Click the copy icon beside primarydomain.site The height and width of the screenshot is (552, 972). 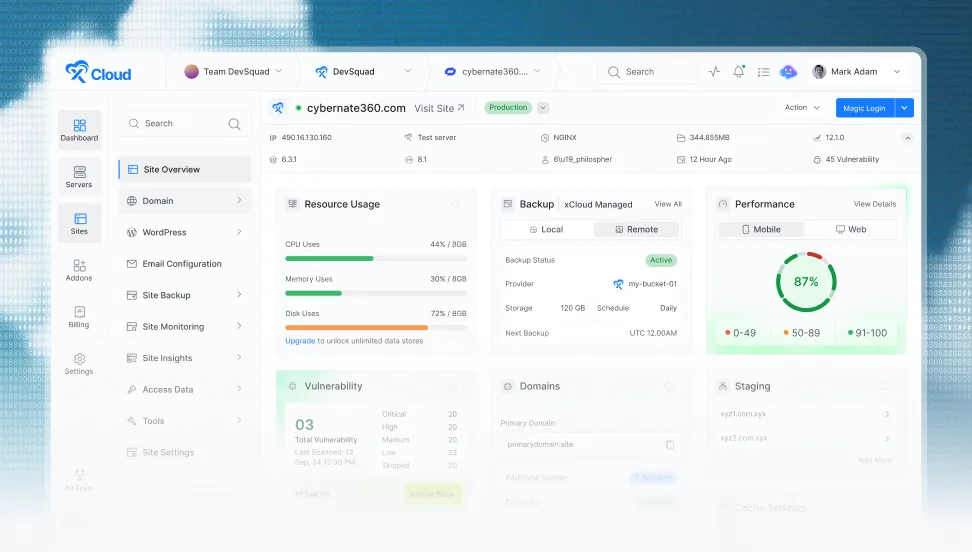click(669, 445)
